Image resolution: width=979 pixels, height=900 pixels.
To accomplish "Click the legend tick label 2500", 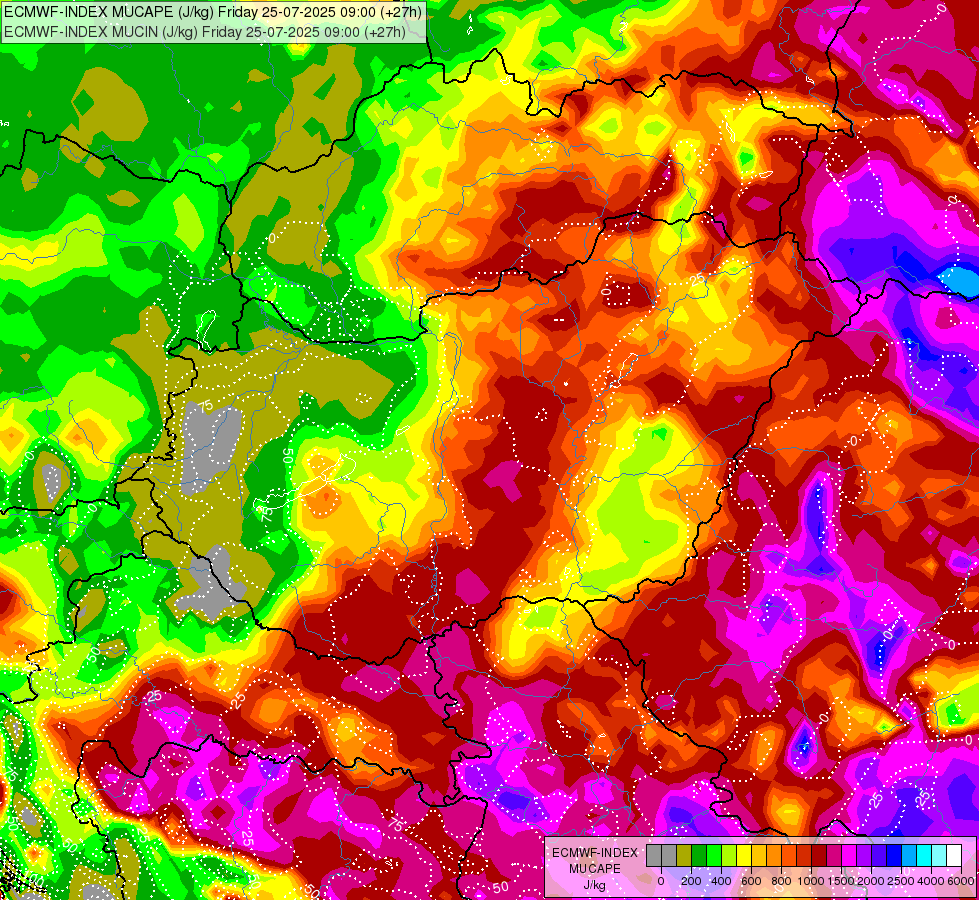I will (900, 881).
